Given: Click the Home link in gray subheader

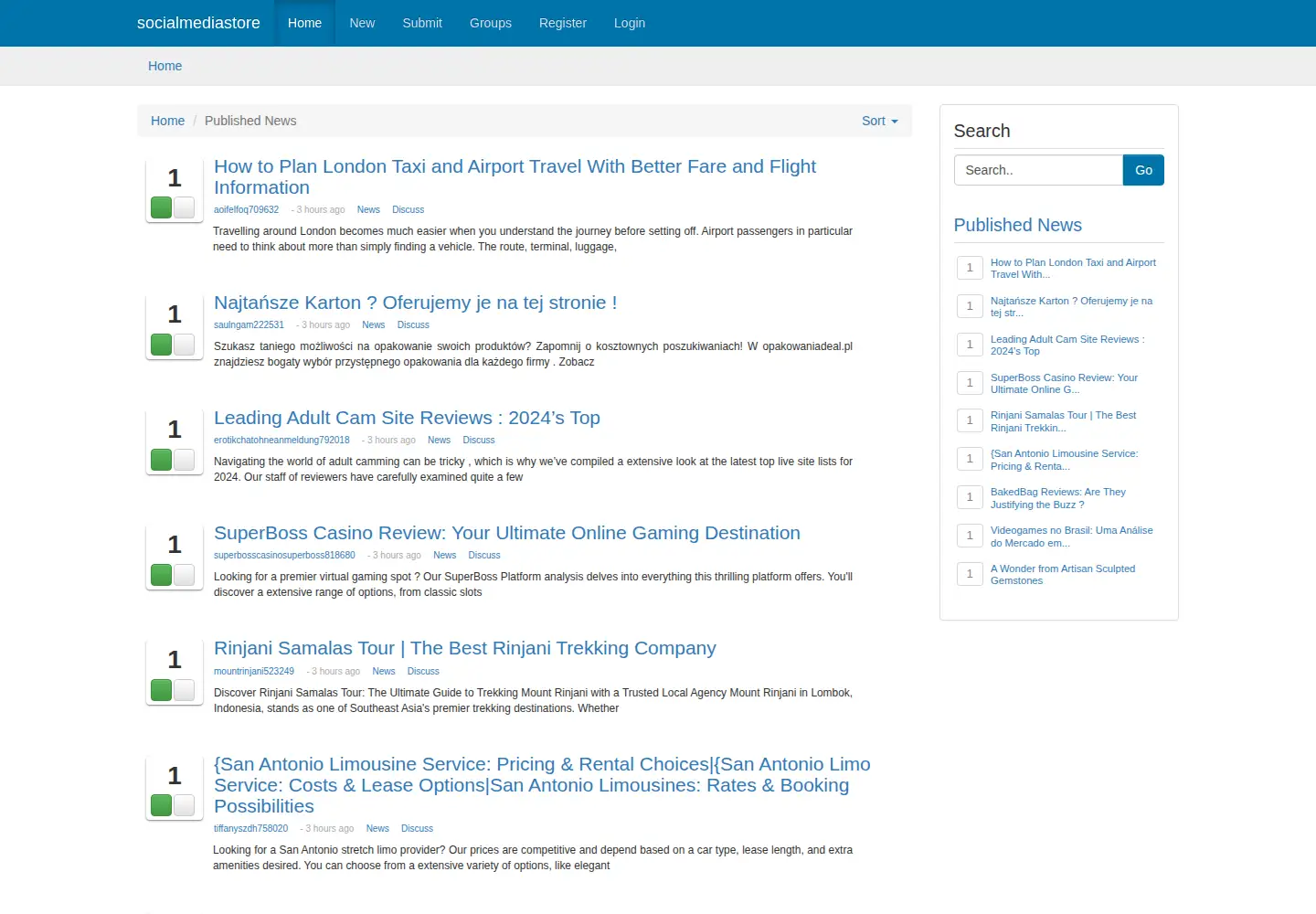Looking at the screenshot, I should point(165,66).
